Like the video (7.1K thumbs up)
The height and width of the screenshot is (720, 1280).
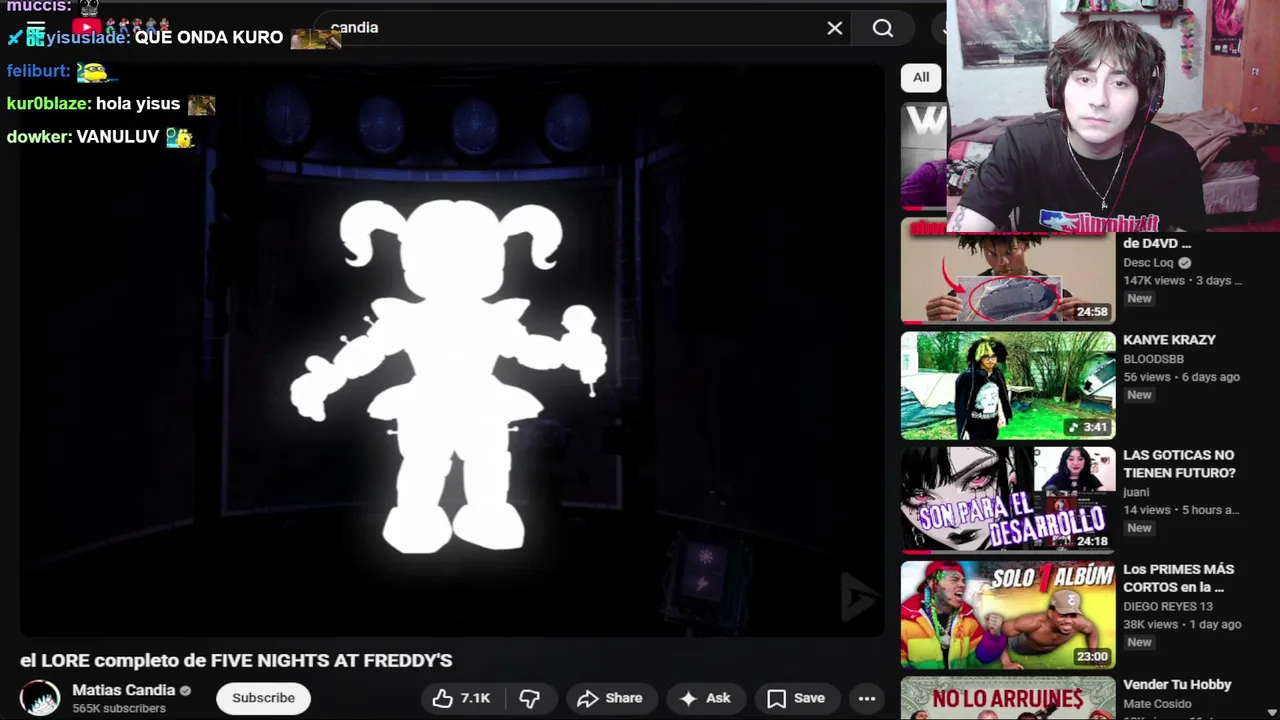click(x=461, y=698)
